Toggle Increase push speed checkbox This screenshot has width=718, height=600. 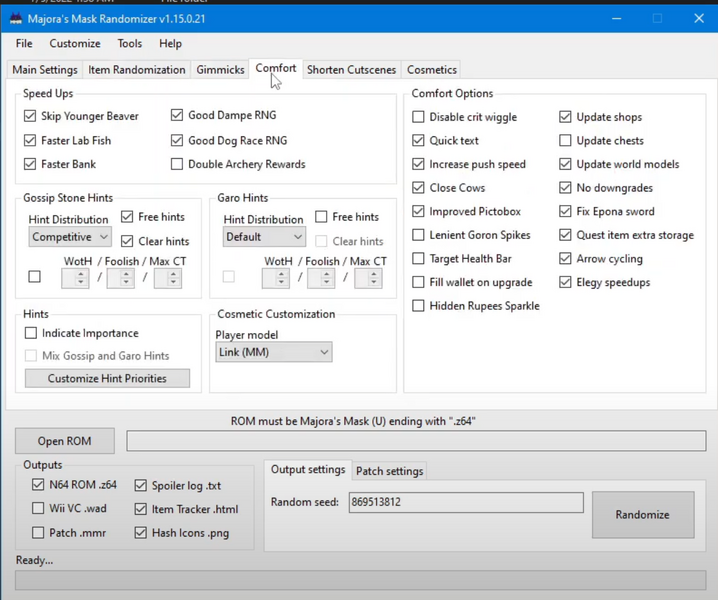418,164
